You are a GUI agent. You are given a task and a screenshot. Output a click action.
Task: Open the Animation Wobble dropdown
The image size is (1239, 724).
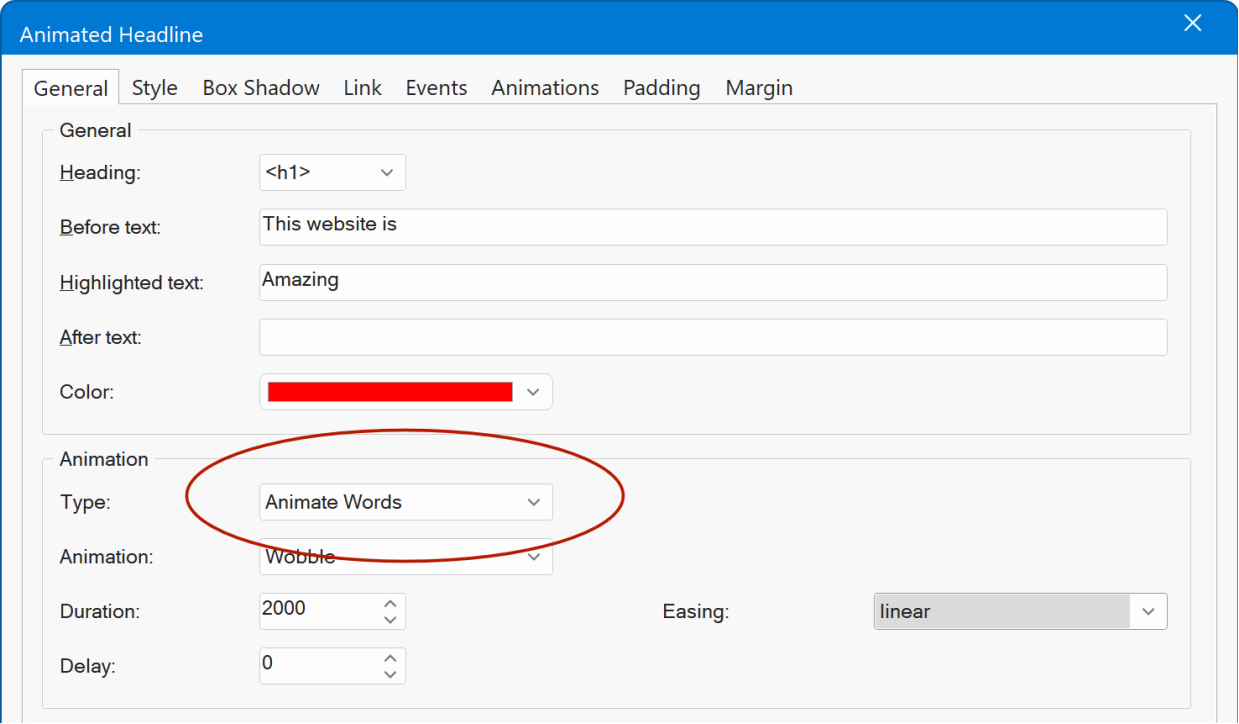coord(533,557)
